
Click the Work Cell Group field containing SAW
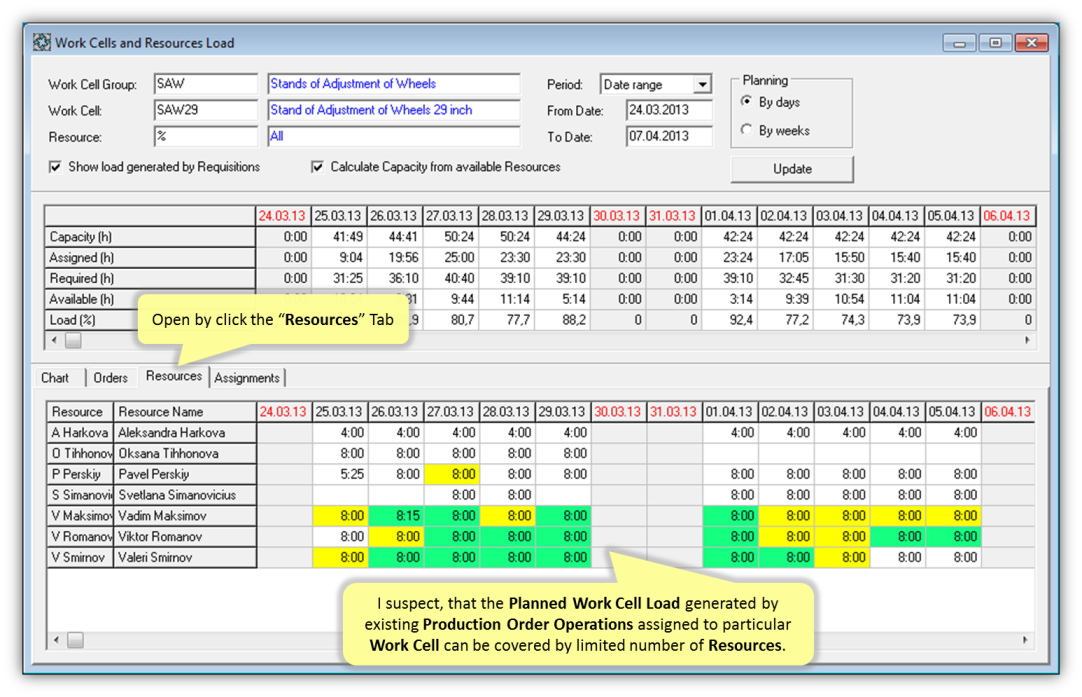206,84
